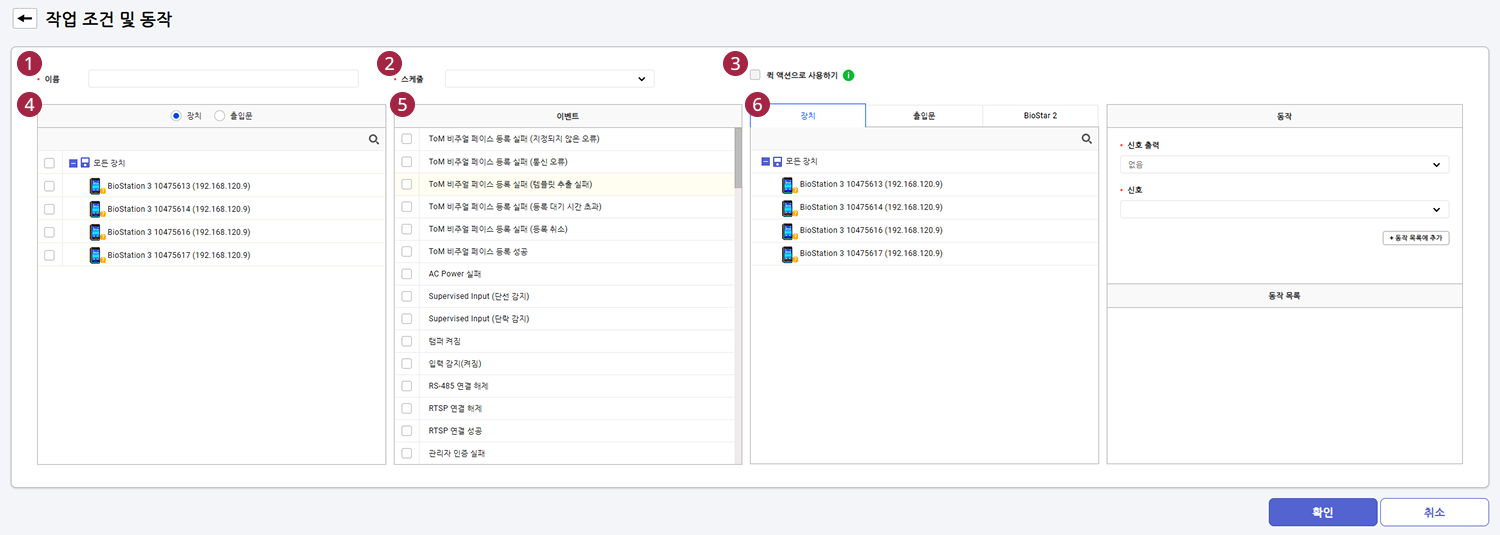Image resolution: width=1500 pixels, height=535 pixels.
Task: Click the name input field
Action: coord(223,79)
